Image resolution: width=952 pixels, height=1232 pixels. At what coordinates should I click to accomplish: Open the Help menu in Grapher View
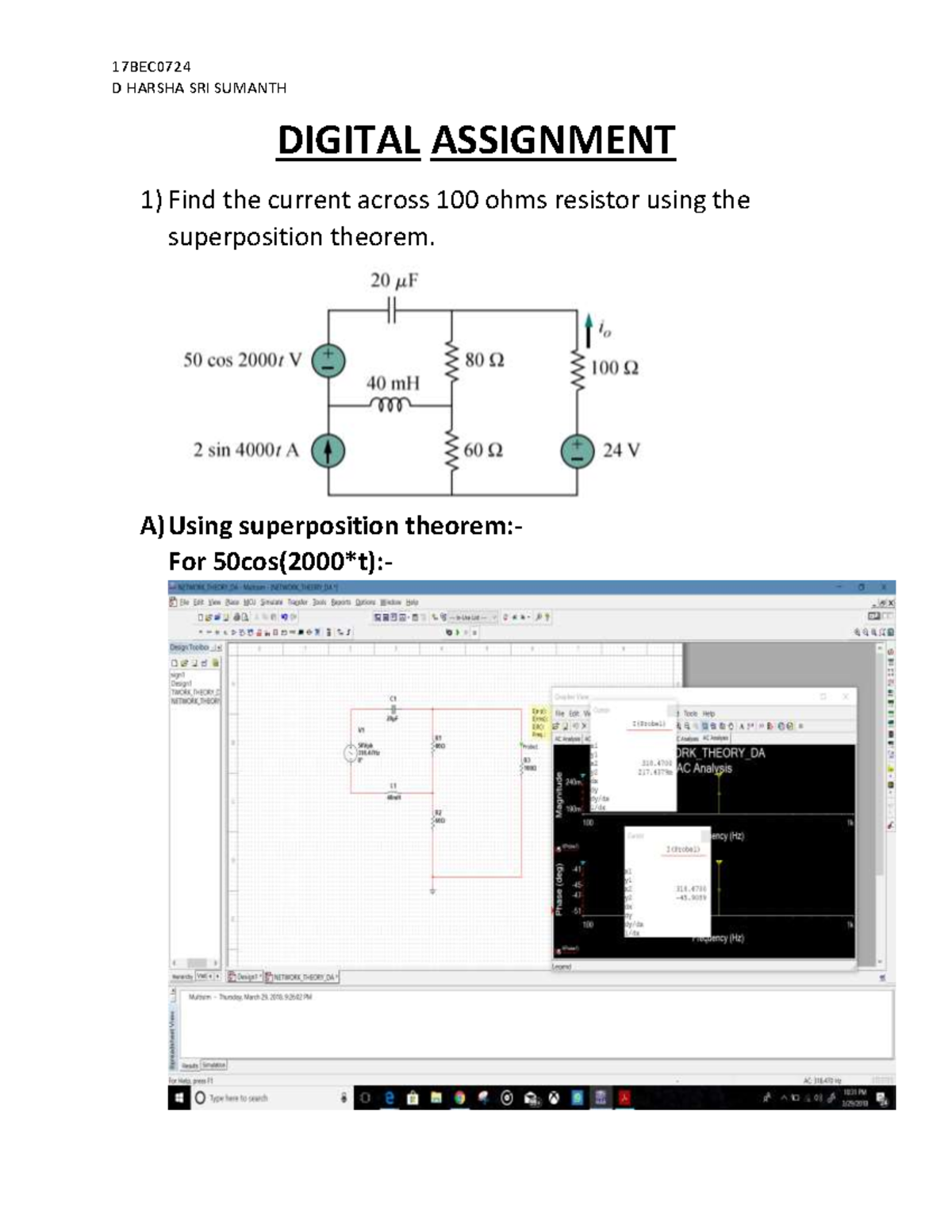[709, 712]
